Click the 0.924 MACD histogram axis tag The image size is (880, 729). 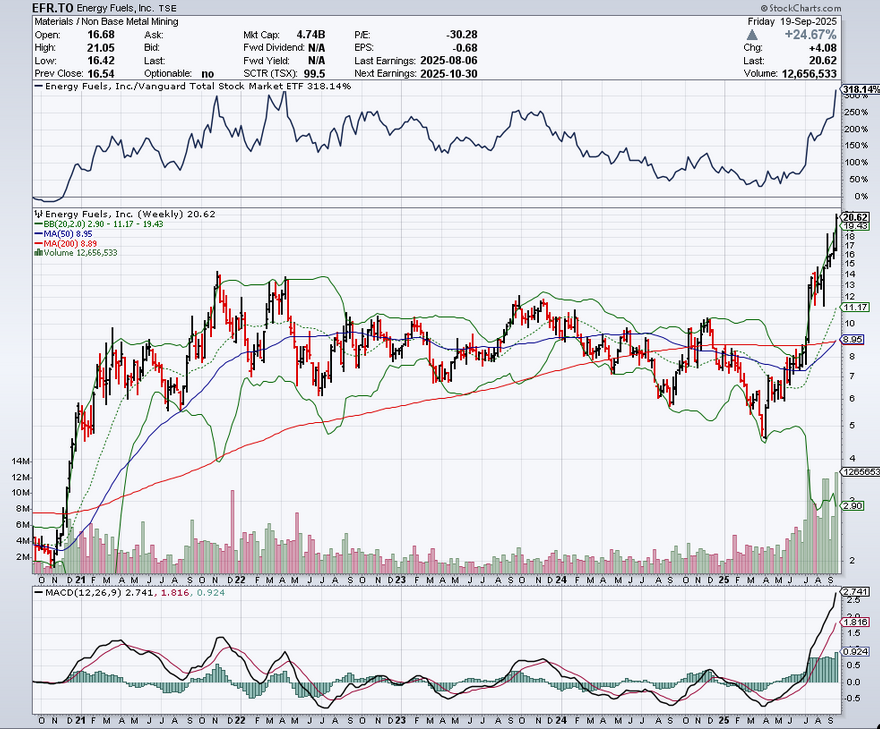point(853,652)
